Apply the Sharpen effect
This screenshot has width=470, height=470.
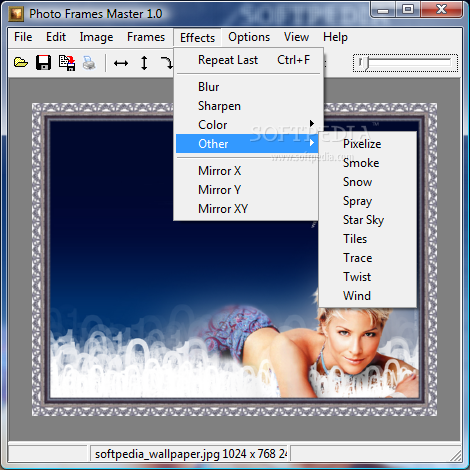[x=247, y=106]
